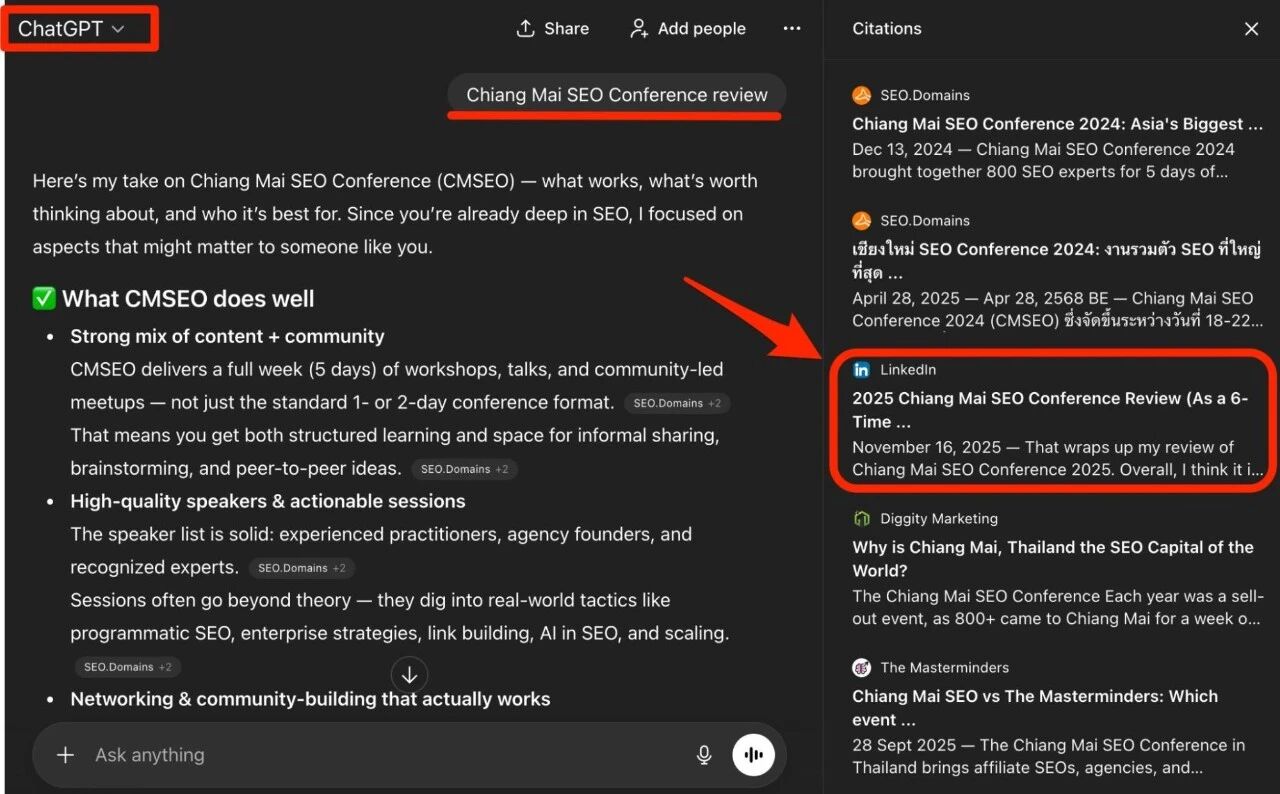Click The Masterminders site icon
The width and height of the screenshot is (1280, 794).
(861, 667)
